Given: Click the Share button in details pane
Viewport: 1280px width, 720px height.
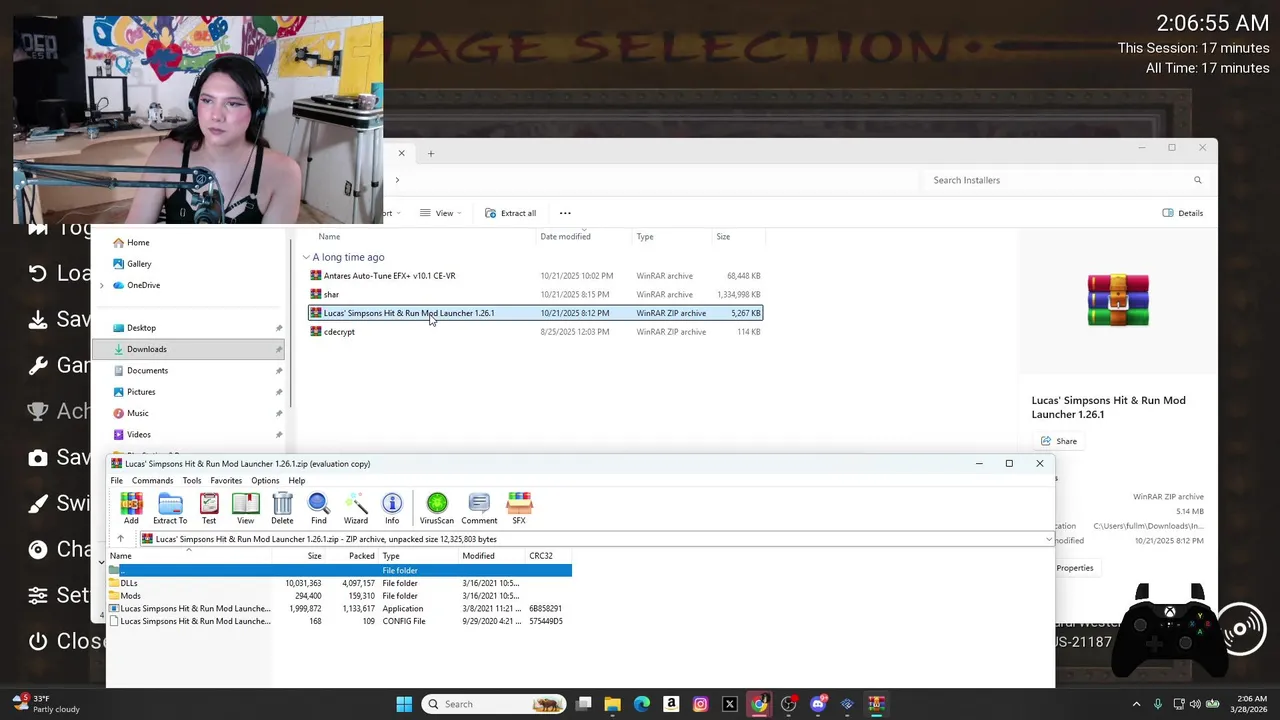Looking at the screenshot, I should coord(1059,441).
